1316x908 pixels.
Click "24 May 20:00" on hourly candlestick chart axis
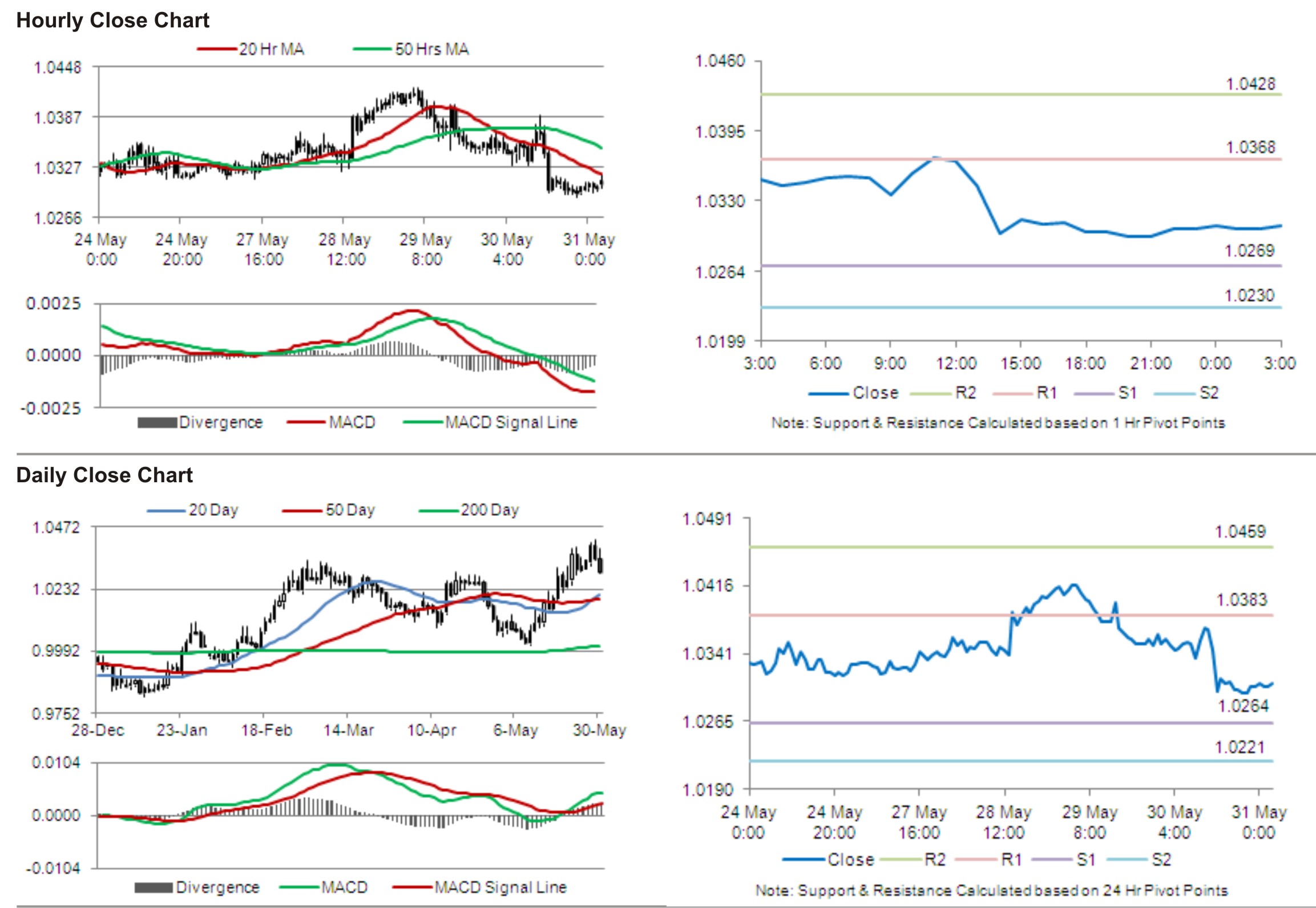[181, 249]
